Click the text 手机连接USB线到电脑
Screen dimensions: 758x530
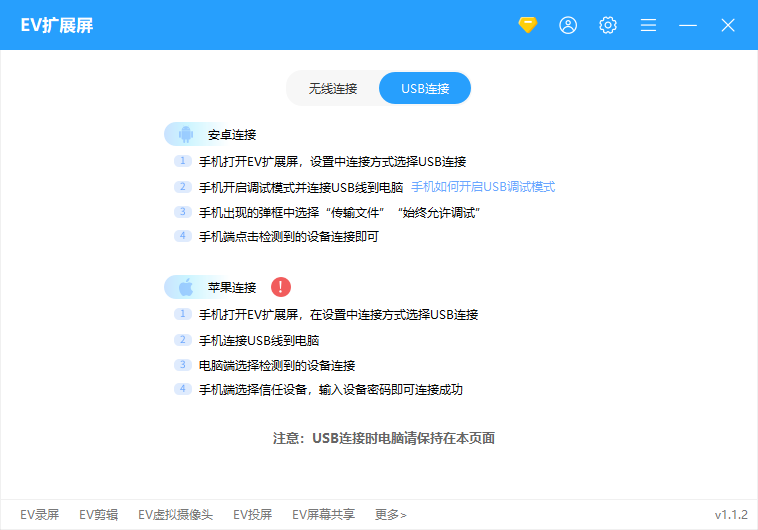(x=259, y=340)
